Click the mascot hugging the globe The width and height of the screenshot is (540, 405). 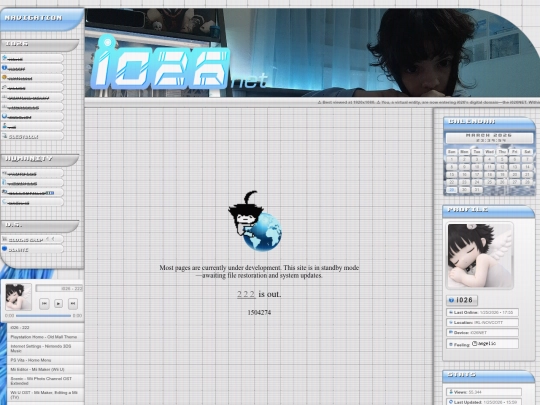(255, 221)
